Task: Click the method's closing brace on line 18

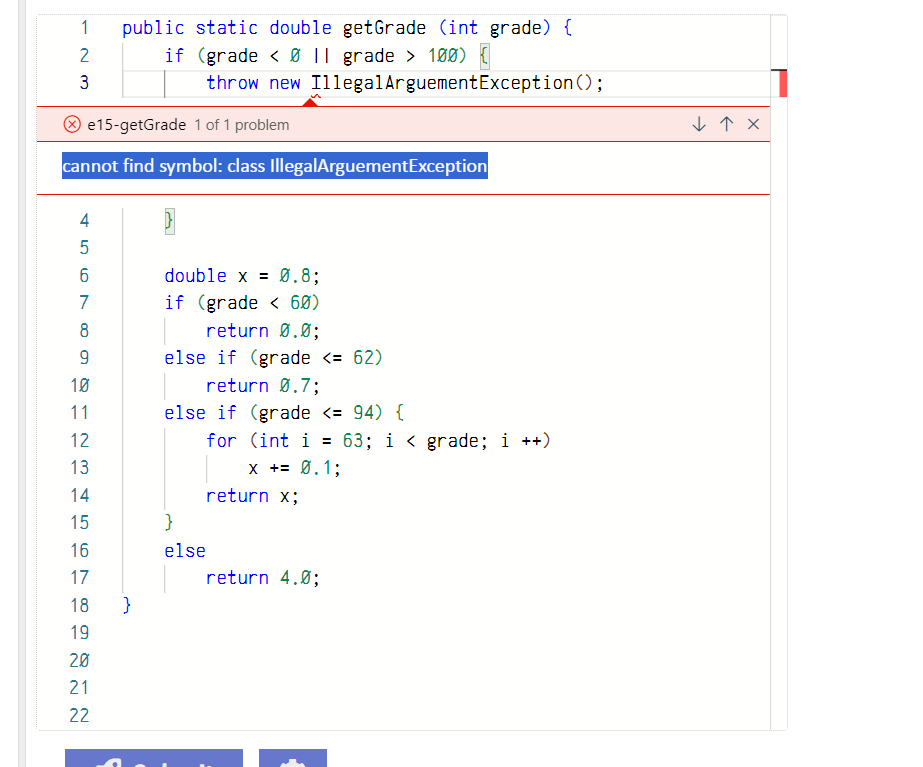Action: pos(127,605)
